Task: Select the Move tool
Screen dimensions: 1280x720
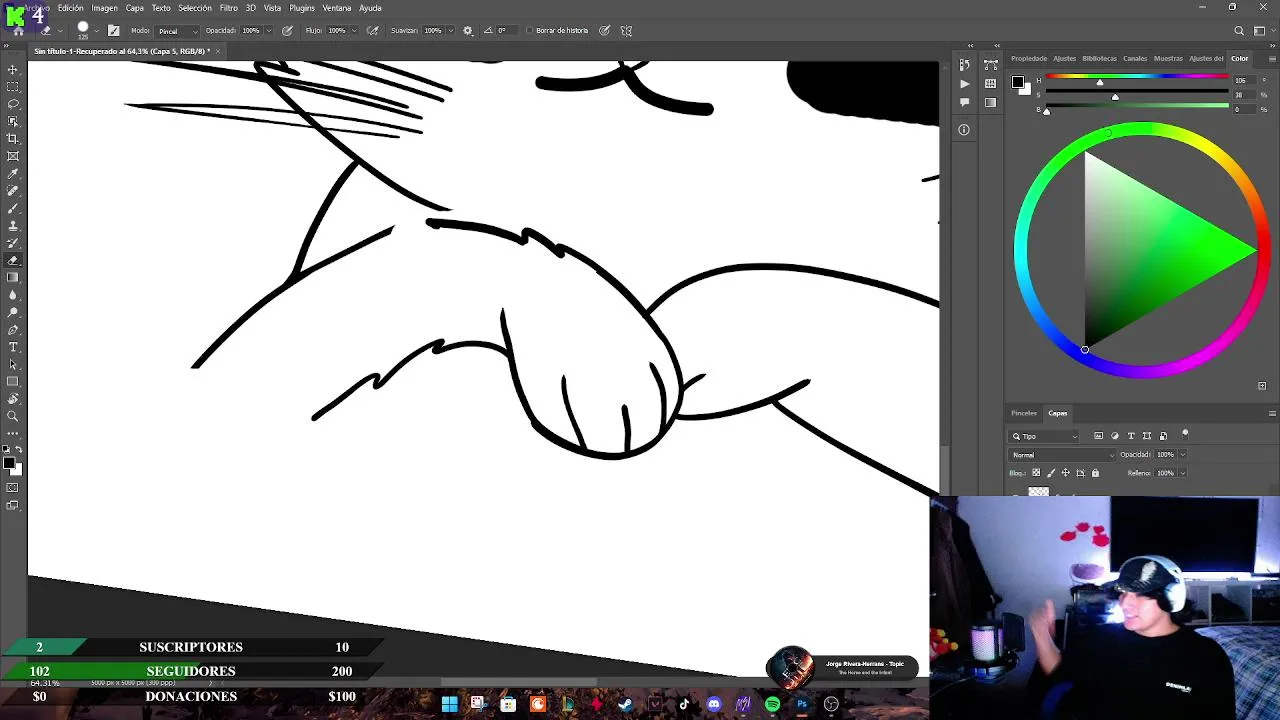Action: click(x=13, y=70)
